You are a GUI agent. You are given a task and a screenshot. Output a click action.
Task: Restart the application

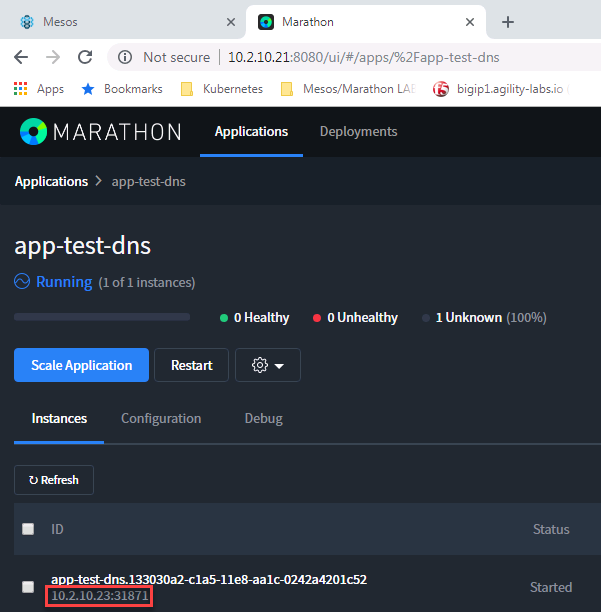coord(192,365)
